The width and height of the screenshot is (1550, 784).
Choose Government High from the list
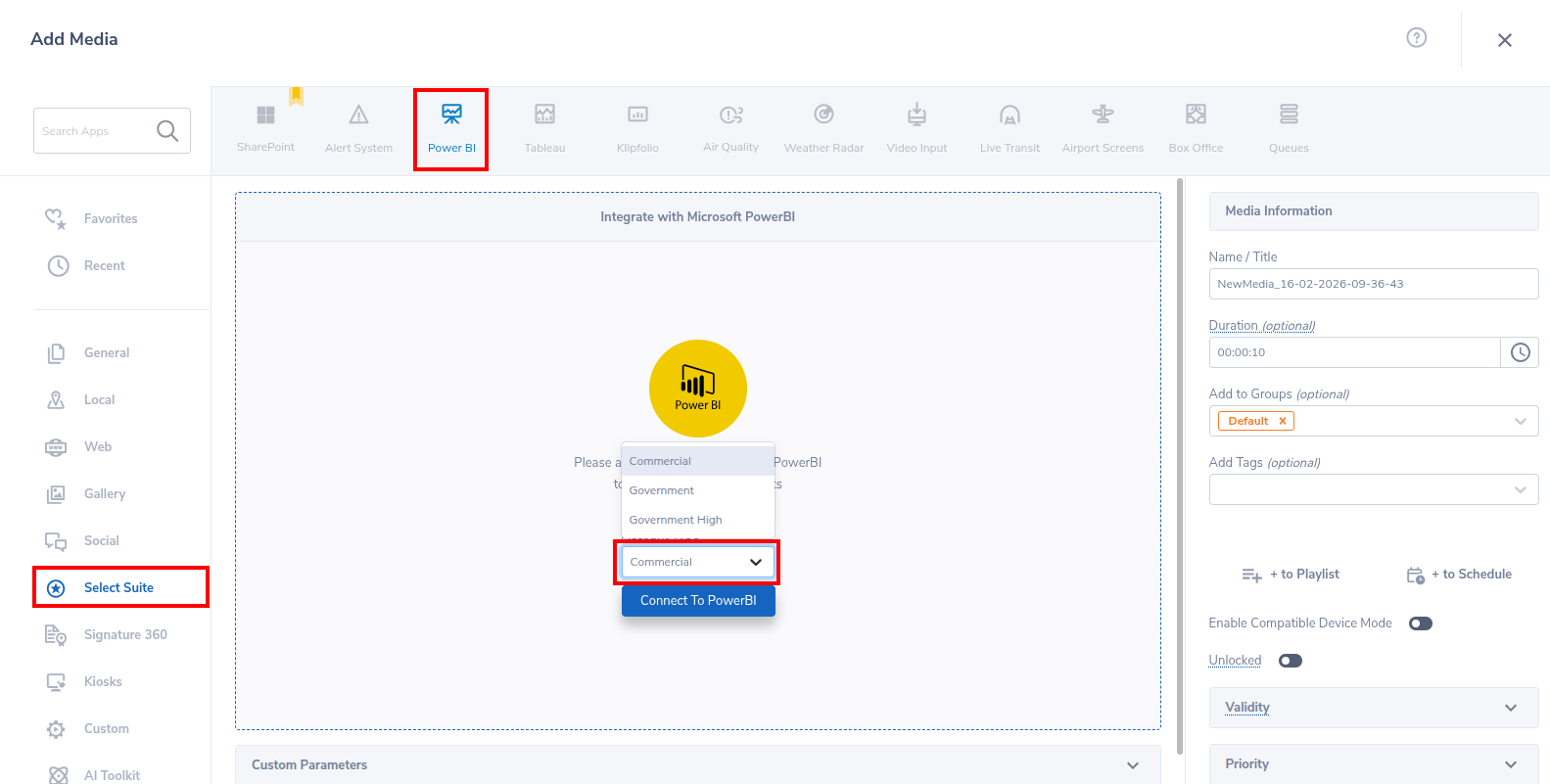[697, 520]
